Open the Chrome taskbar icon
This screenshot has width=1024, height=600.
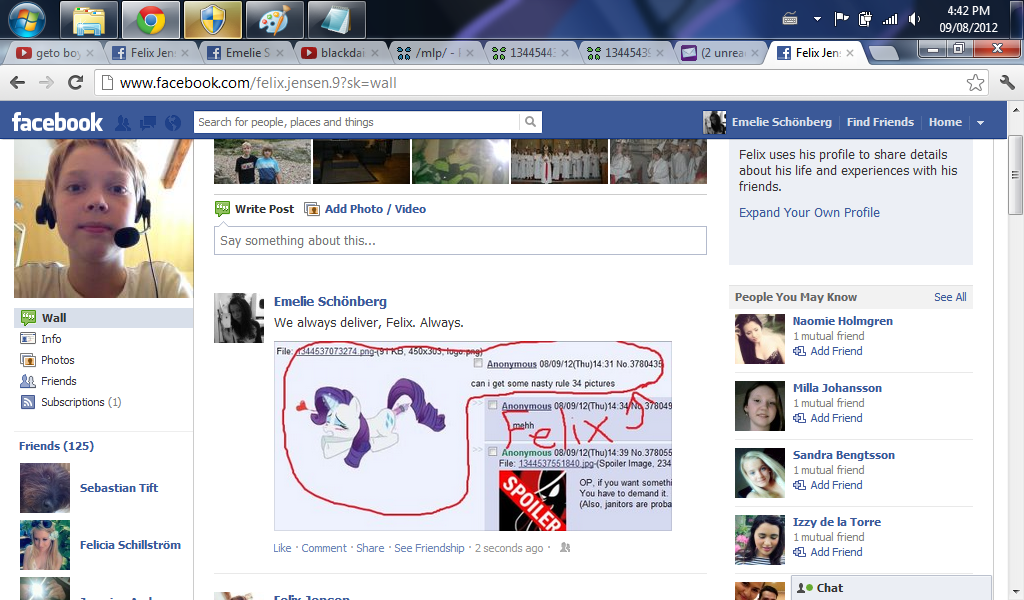(151, 20)
